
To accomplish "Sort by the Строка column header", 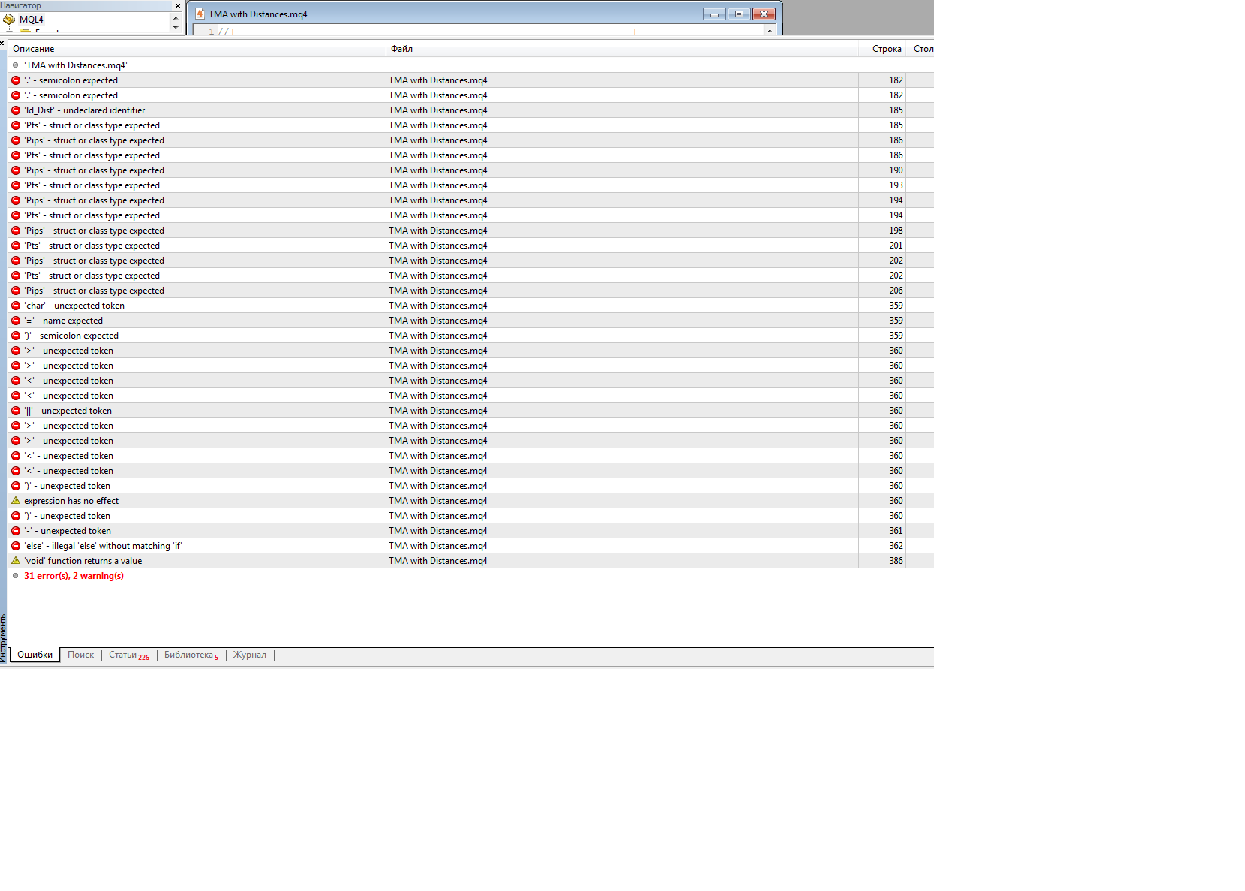I will click(x=882, y=49).
